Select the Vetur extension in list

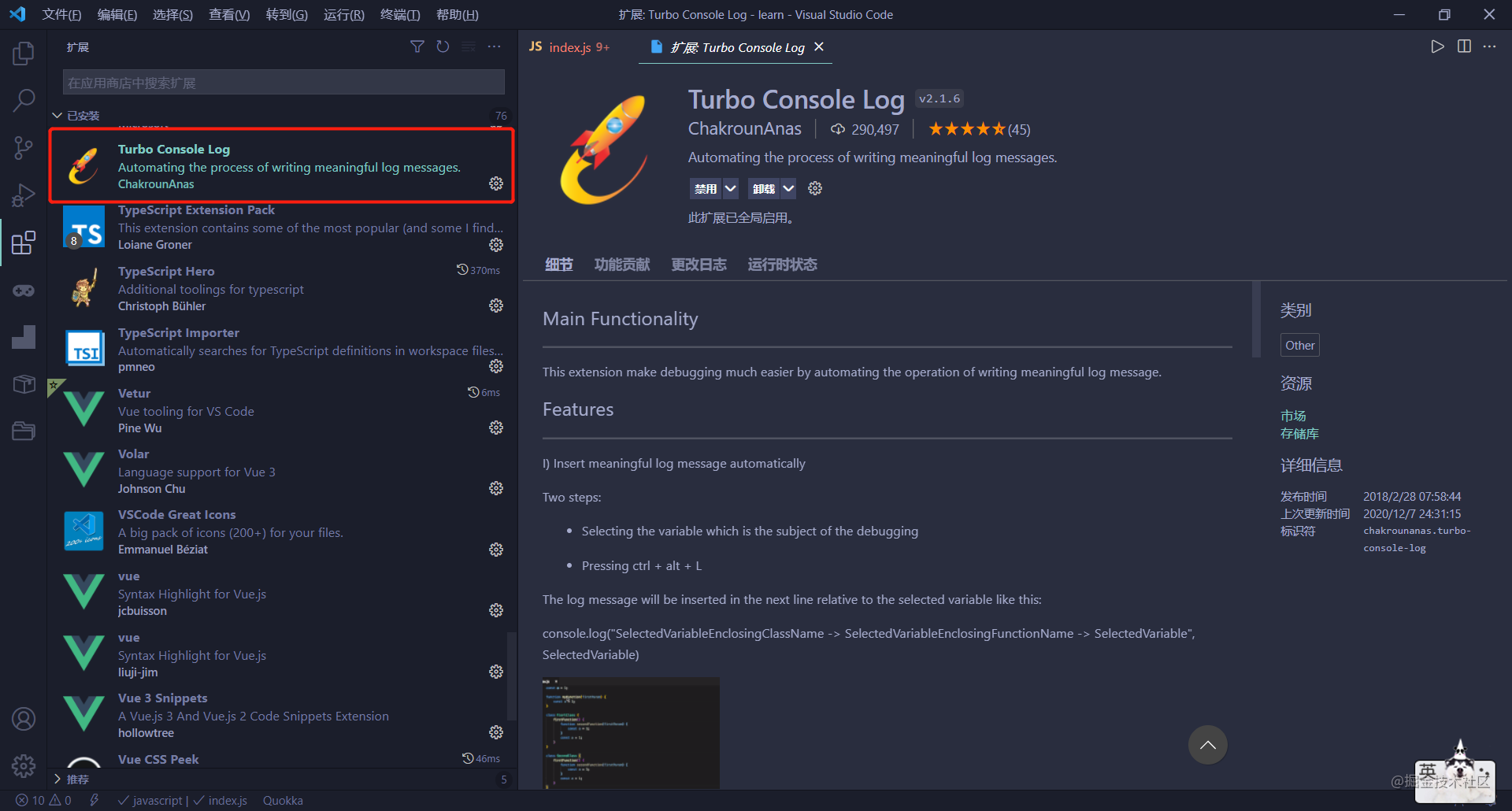click(282, 410)
